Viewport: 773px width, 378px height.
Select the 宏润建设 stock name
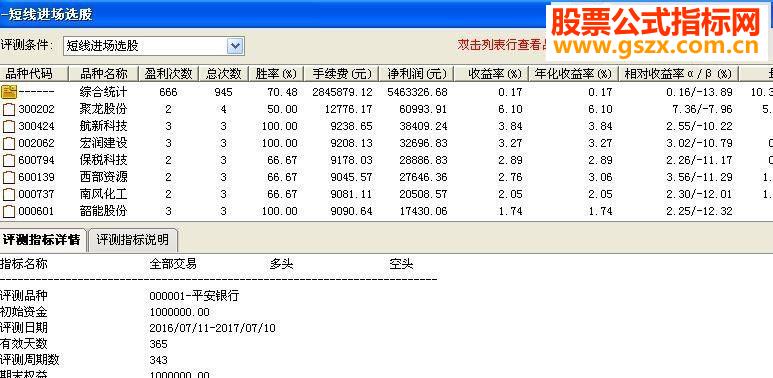click(104, 143)
